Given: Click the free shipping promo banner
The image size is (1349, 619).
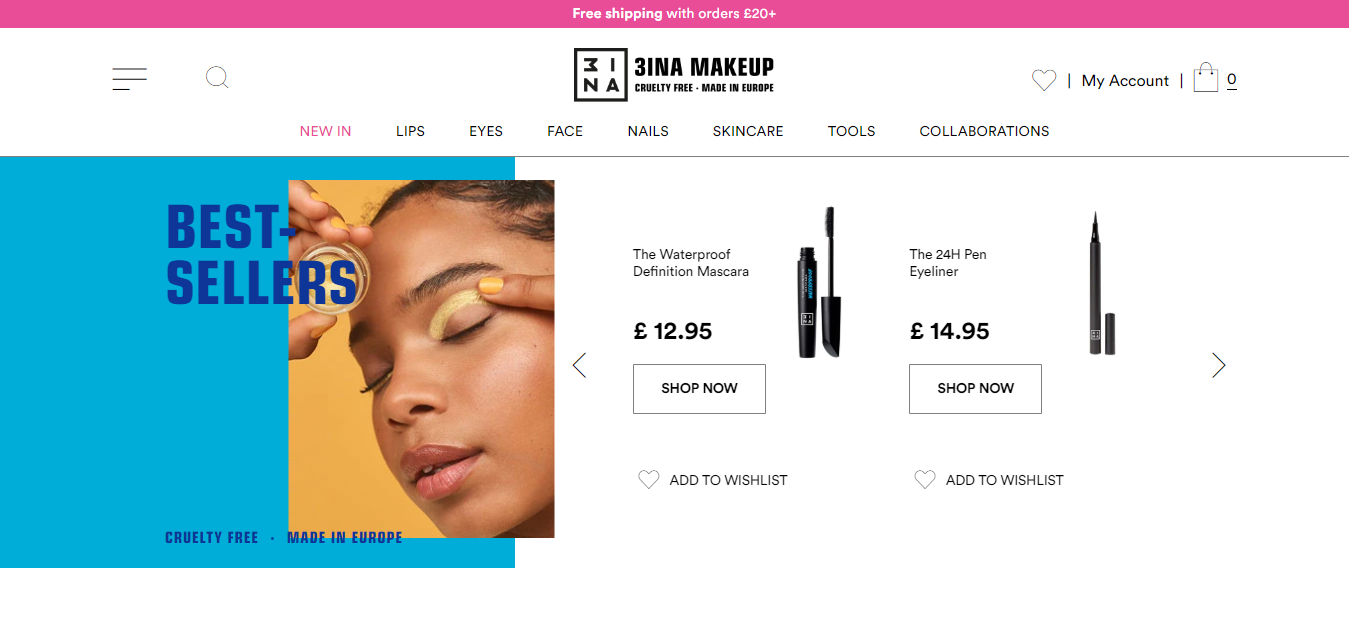Looking at the screenshot, I should (x=674, y=14).
